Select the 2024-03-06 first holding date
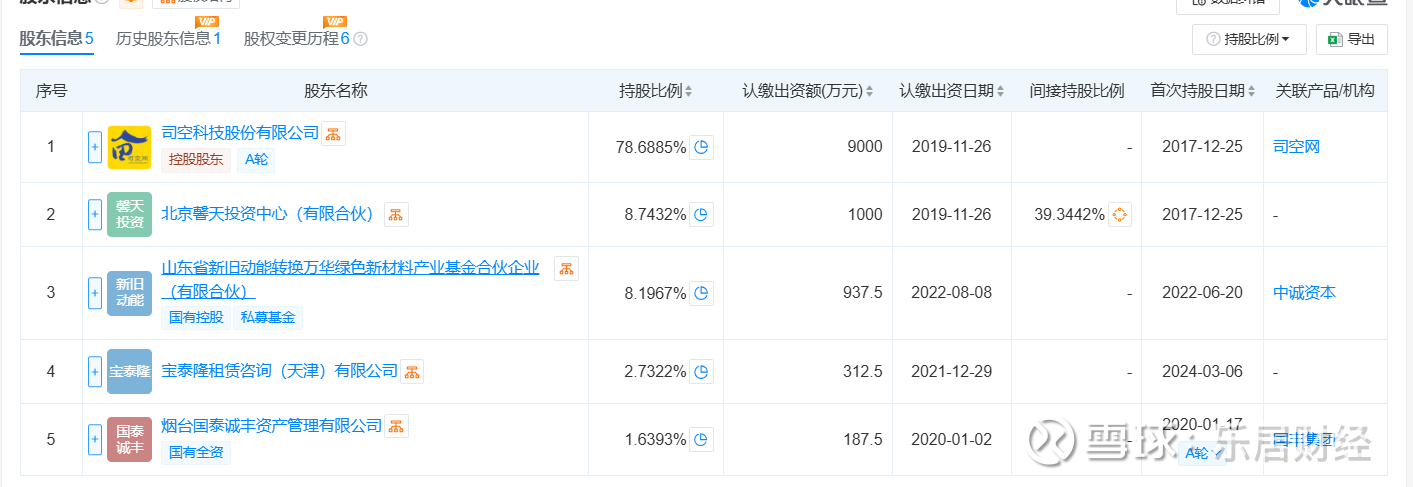Screen dimensions: 1413x487 pyautogui.click(x=1202, y=371)
